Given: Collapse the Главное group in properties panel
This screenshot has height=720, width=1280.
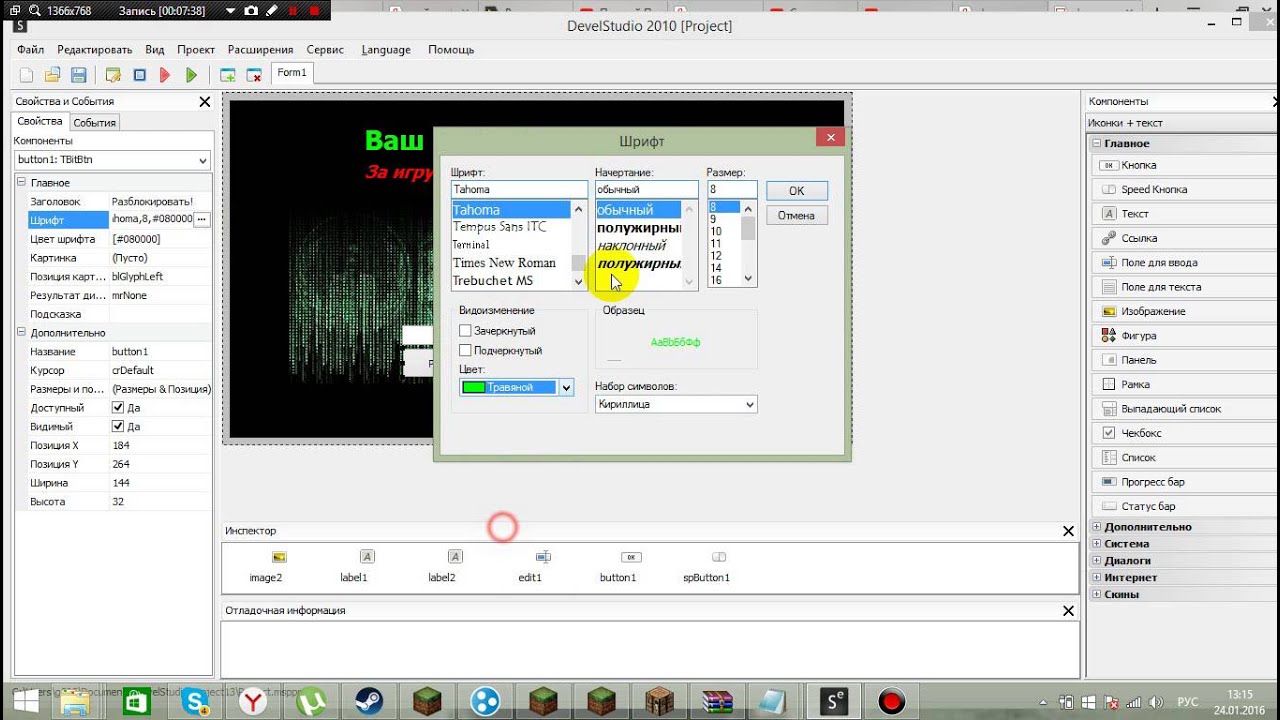Looking at the screenshot, I should pyautogui.click(x=21, y=183).
